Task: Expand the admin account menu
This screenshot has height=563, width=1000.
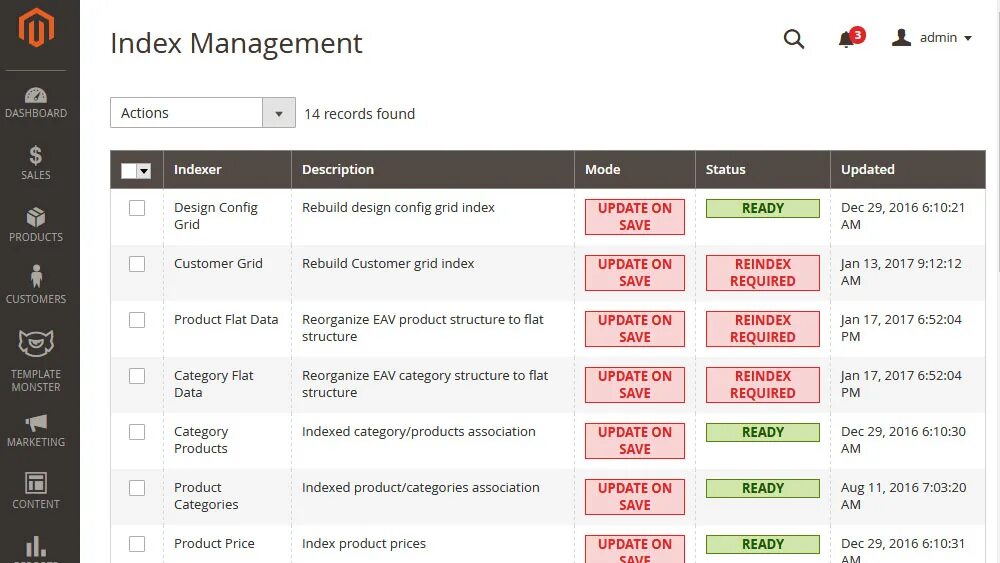Action: click(932, 38)
